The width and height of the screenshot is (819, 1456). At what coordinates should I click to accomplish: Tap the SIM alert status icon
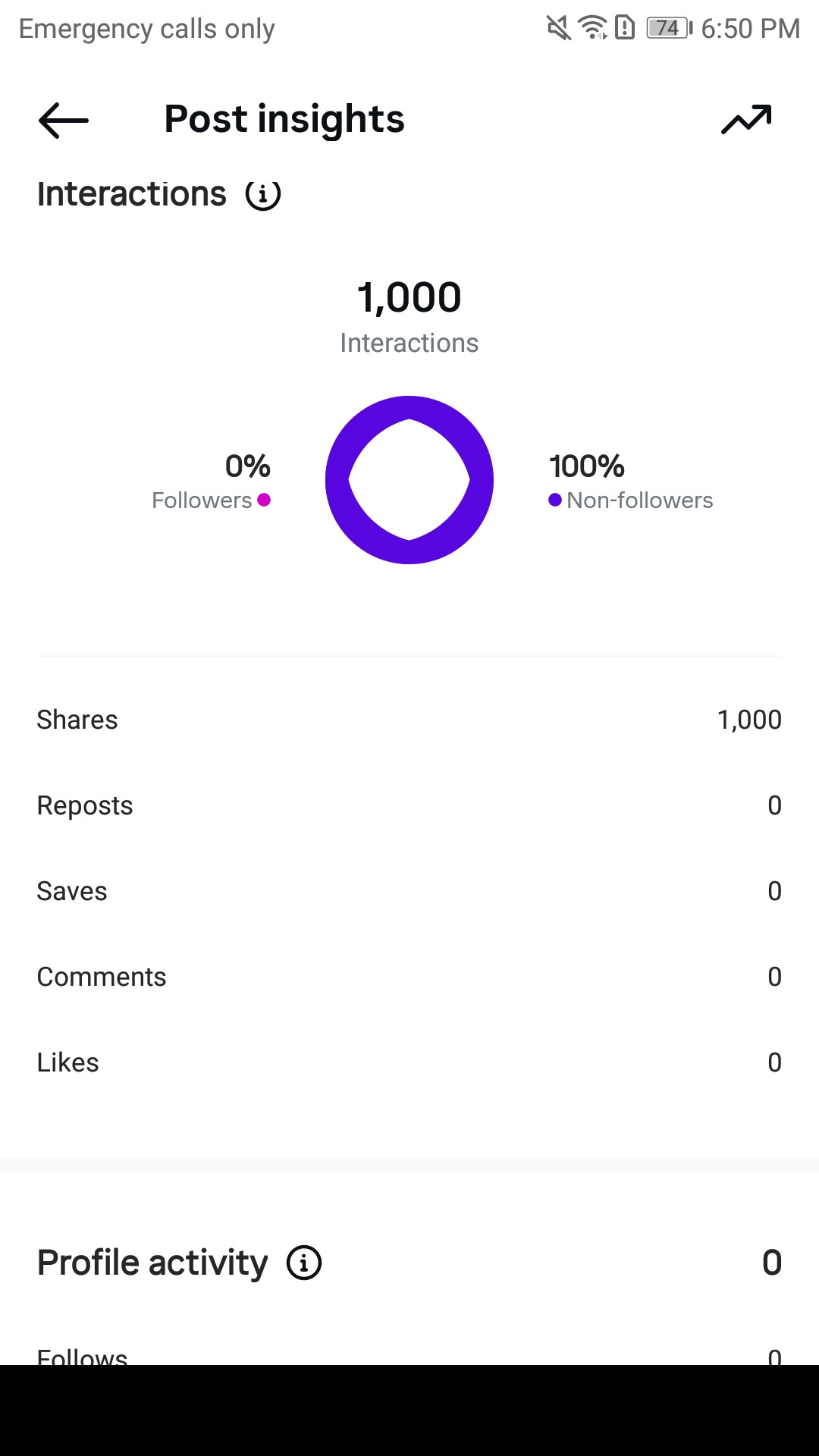click(625, 28)
